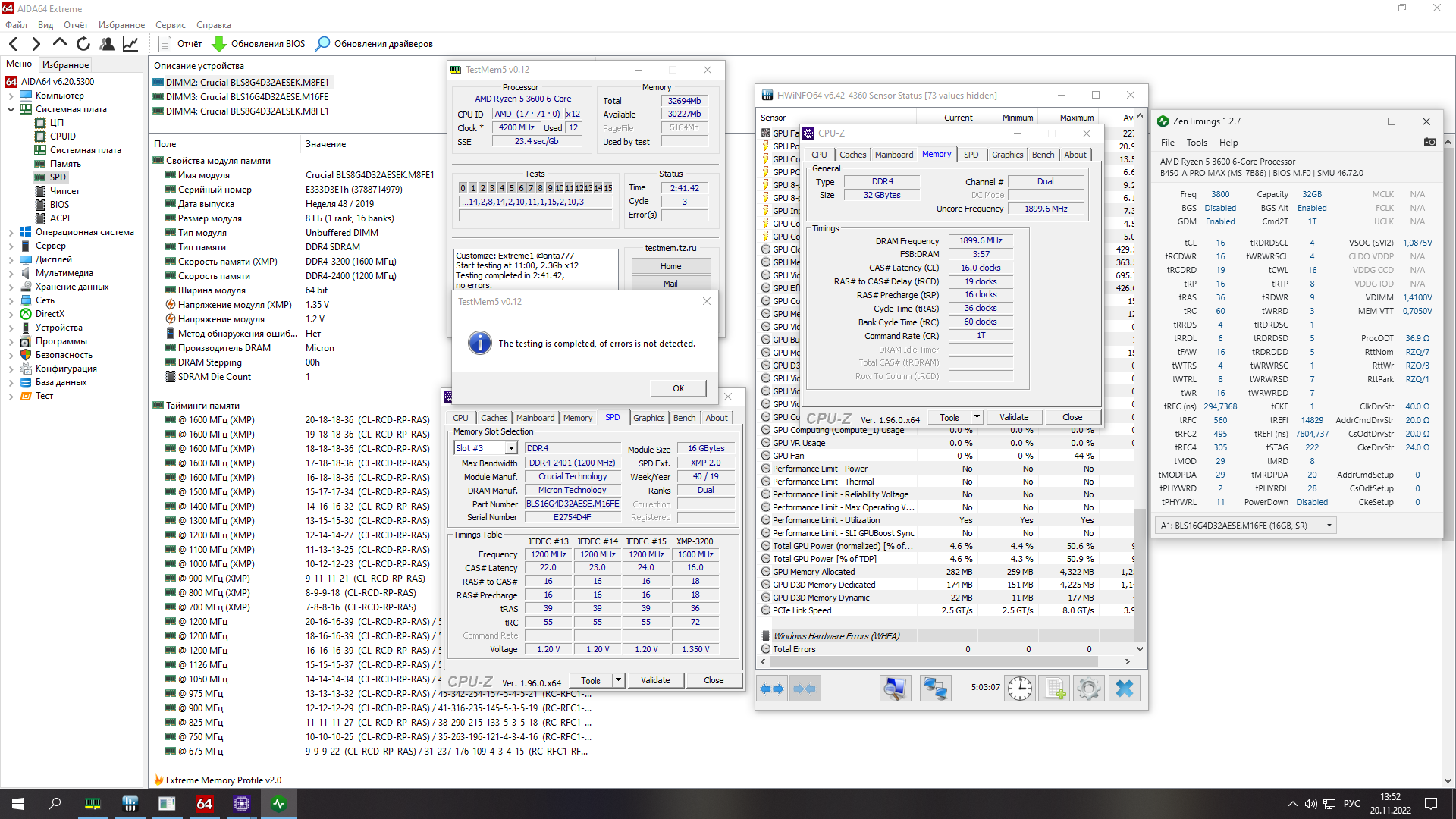The image size is (1456, 819).
Task: Expand the Операционная система tree node
Action: point(11,232)
